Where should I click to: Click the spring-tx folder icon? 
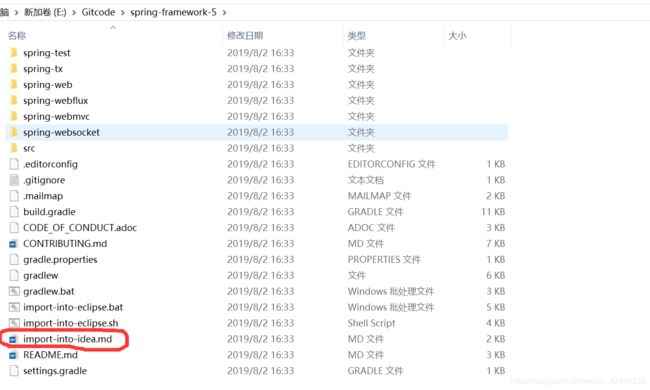[14, 68]
